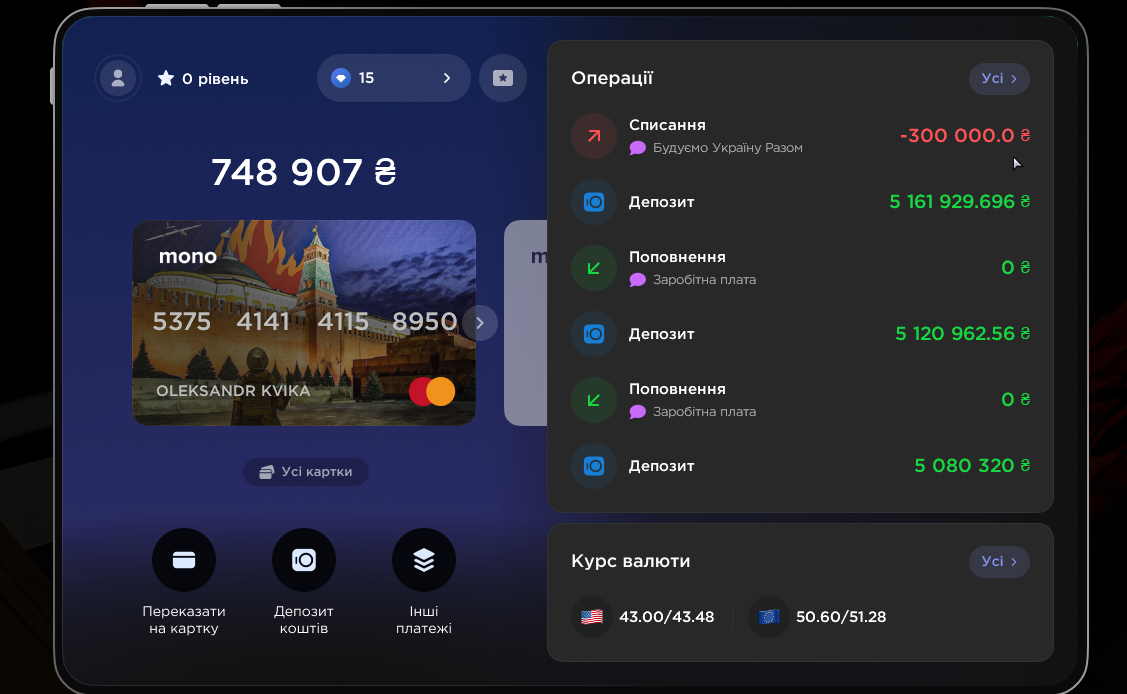Click the Курс валюти heading

[x=630, y=560]
